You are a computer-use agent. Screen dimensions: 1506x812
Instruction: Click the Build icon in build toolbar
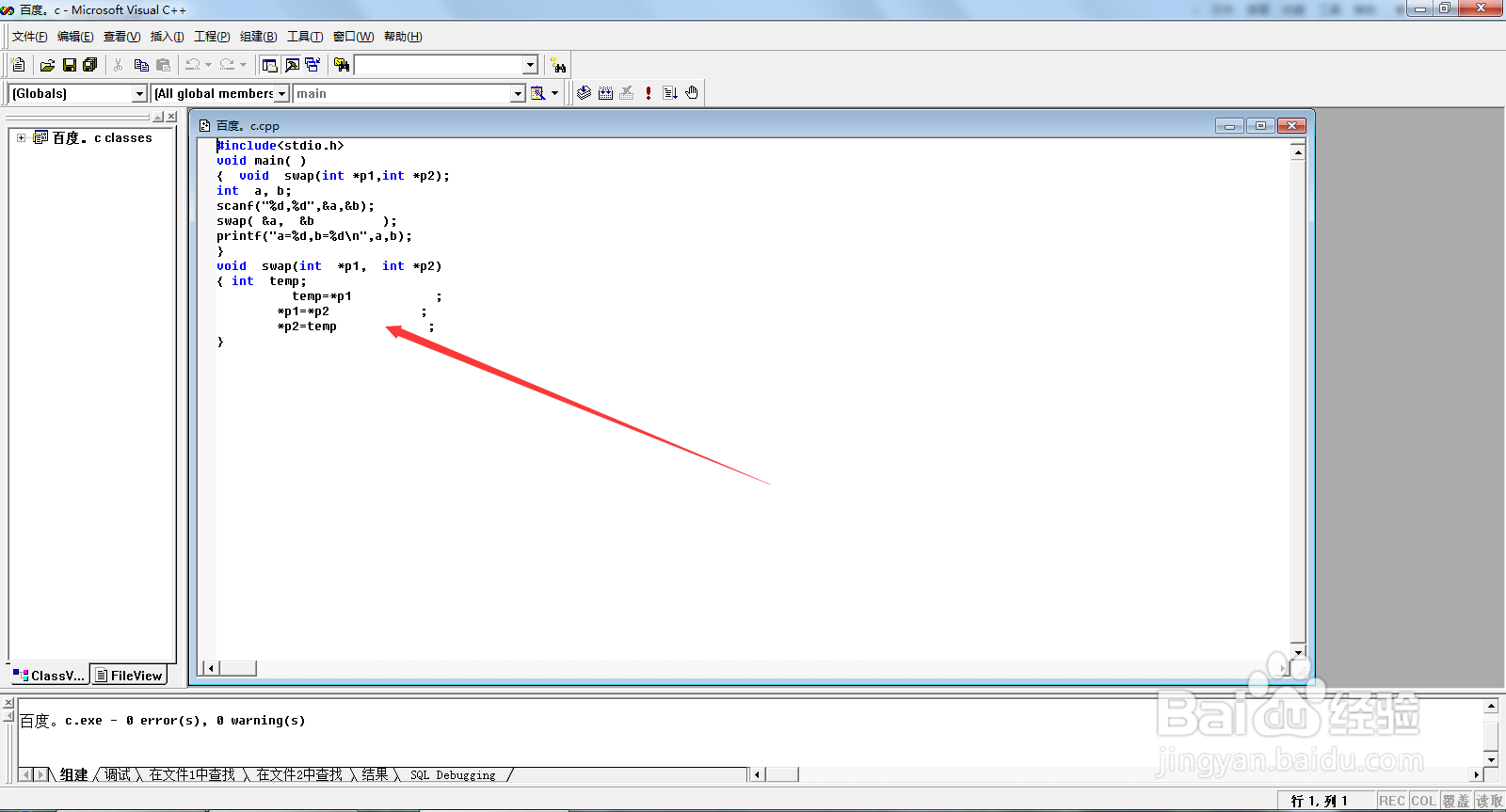[605, 92]
